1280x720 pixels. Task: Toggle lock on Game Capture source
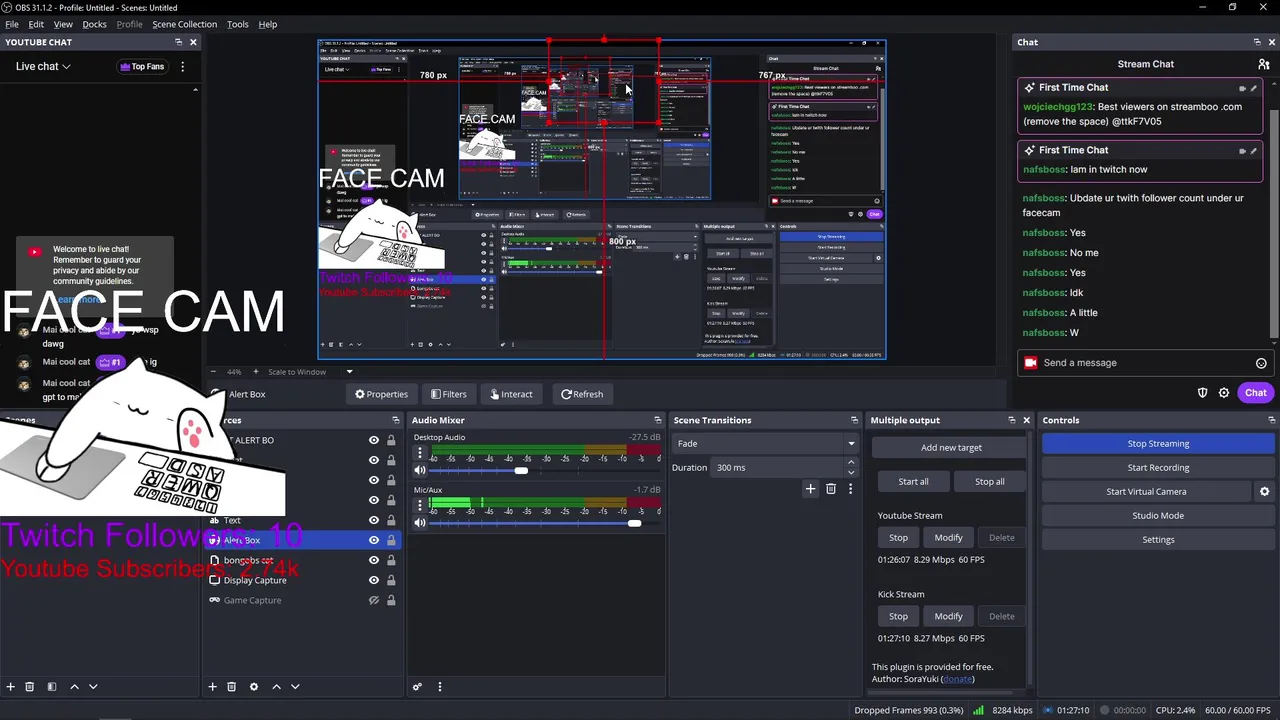[391, 600]
